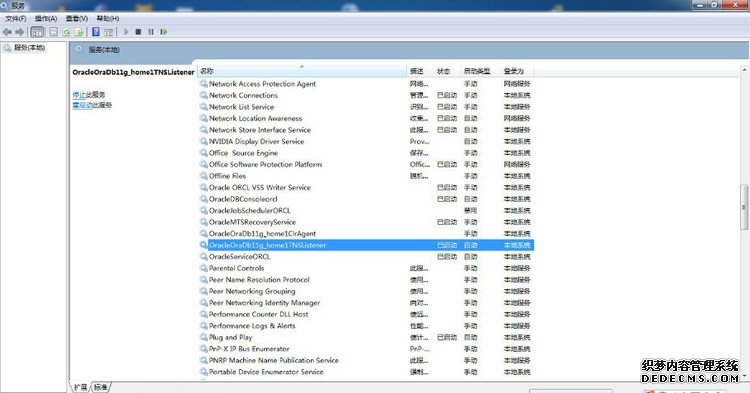Click gear icon of Network Connections row
This screenshot has width=750, height=393.
pyautogui.click(x=204, y=95)
